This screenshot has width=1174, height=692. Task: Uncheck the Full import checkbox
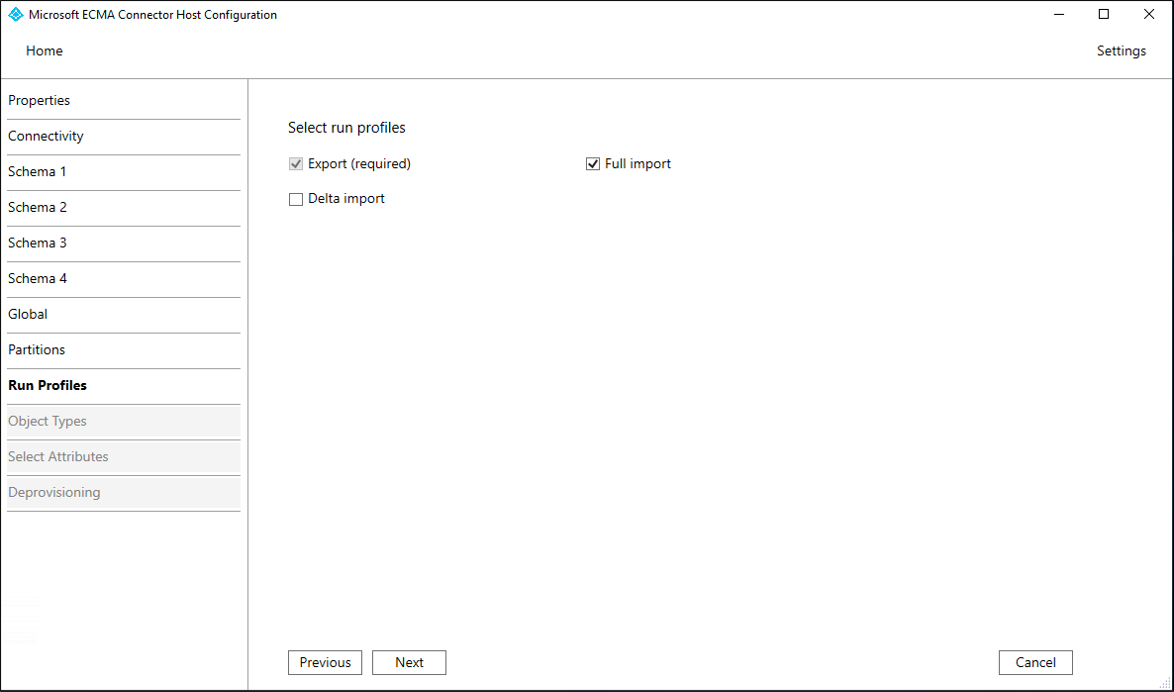[x=592, y=163]
